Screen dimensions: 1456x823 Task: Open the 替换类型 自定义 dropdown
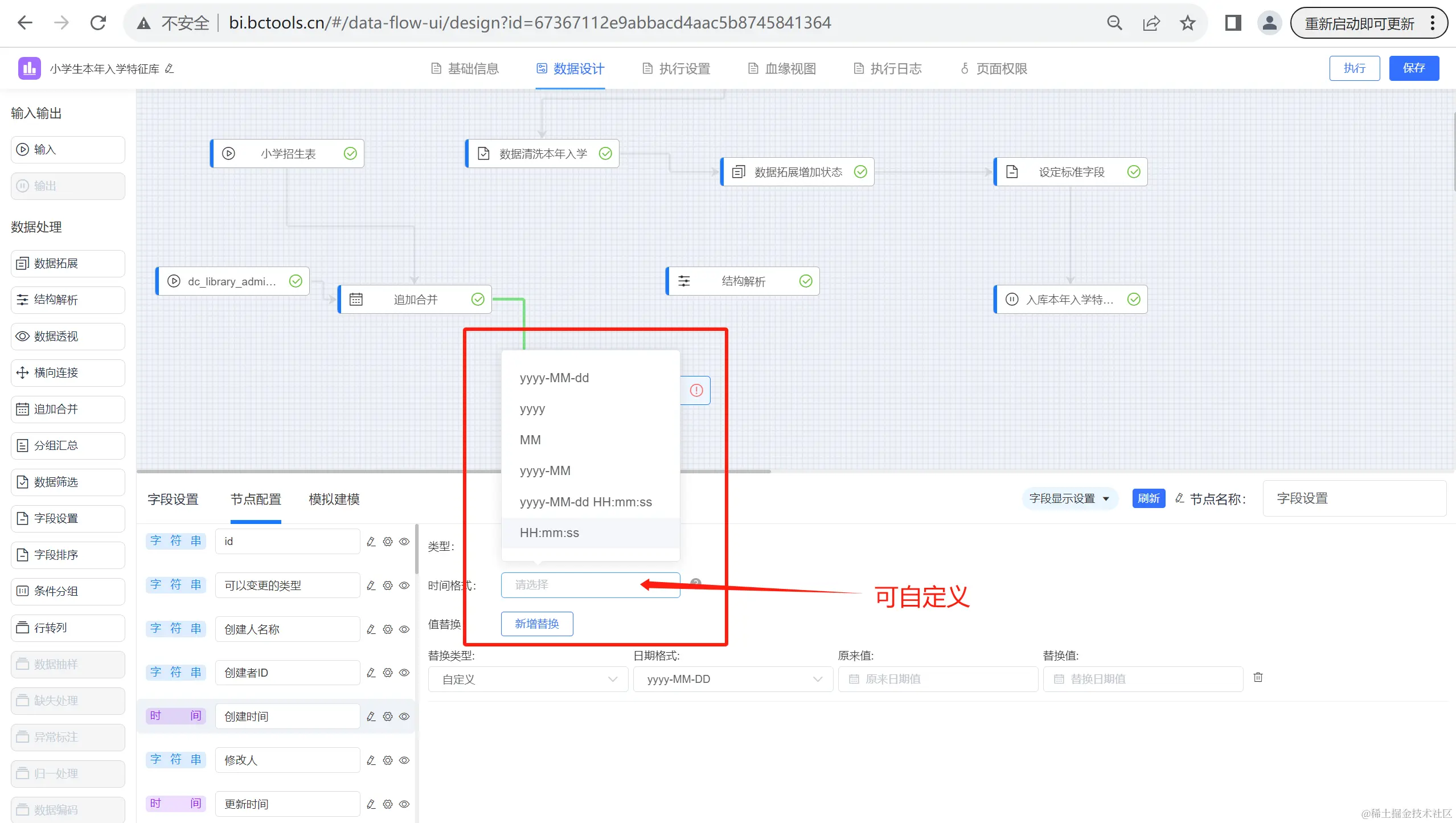tap(528, 679)
